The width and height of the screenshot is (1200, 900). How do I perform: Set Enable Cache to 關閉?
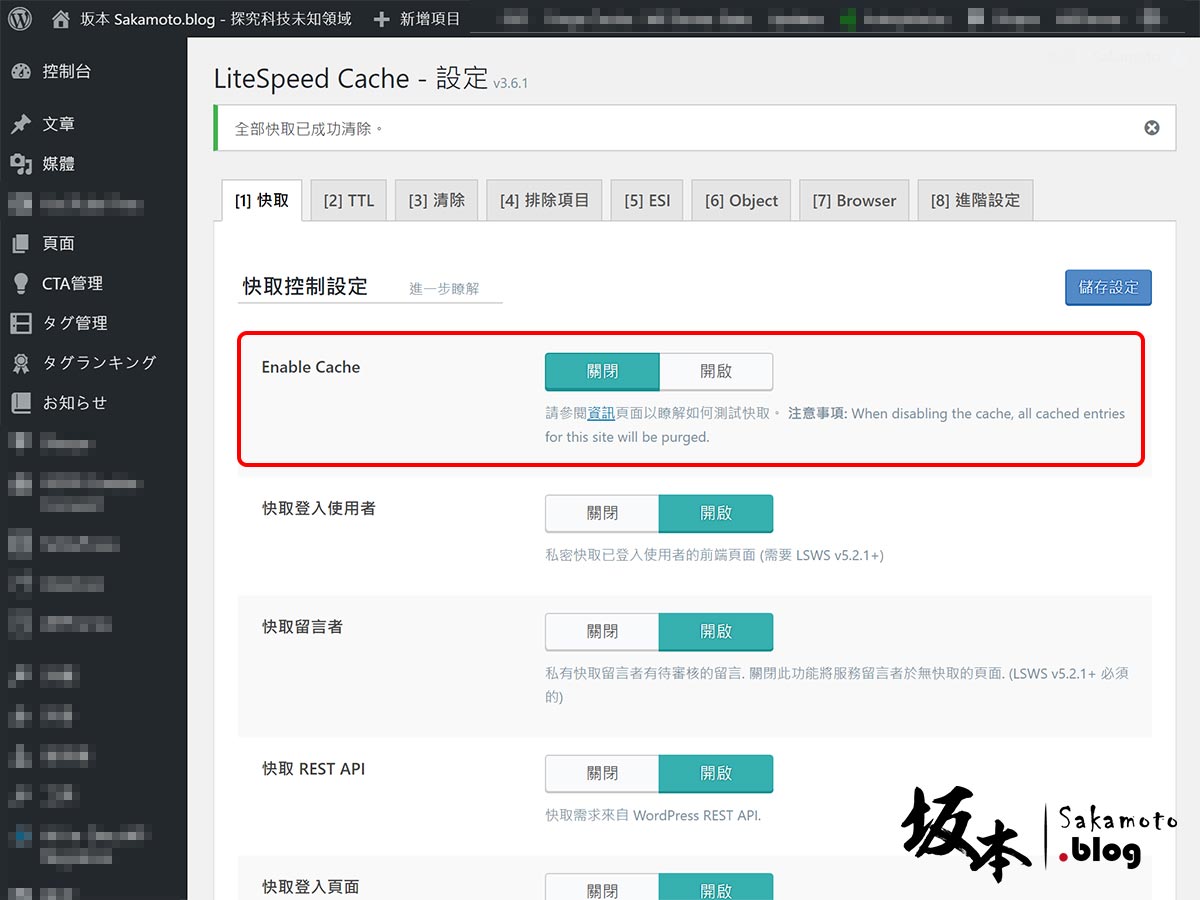pyautogui.click(x=602, y=371)
